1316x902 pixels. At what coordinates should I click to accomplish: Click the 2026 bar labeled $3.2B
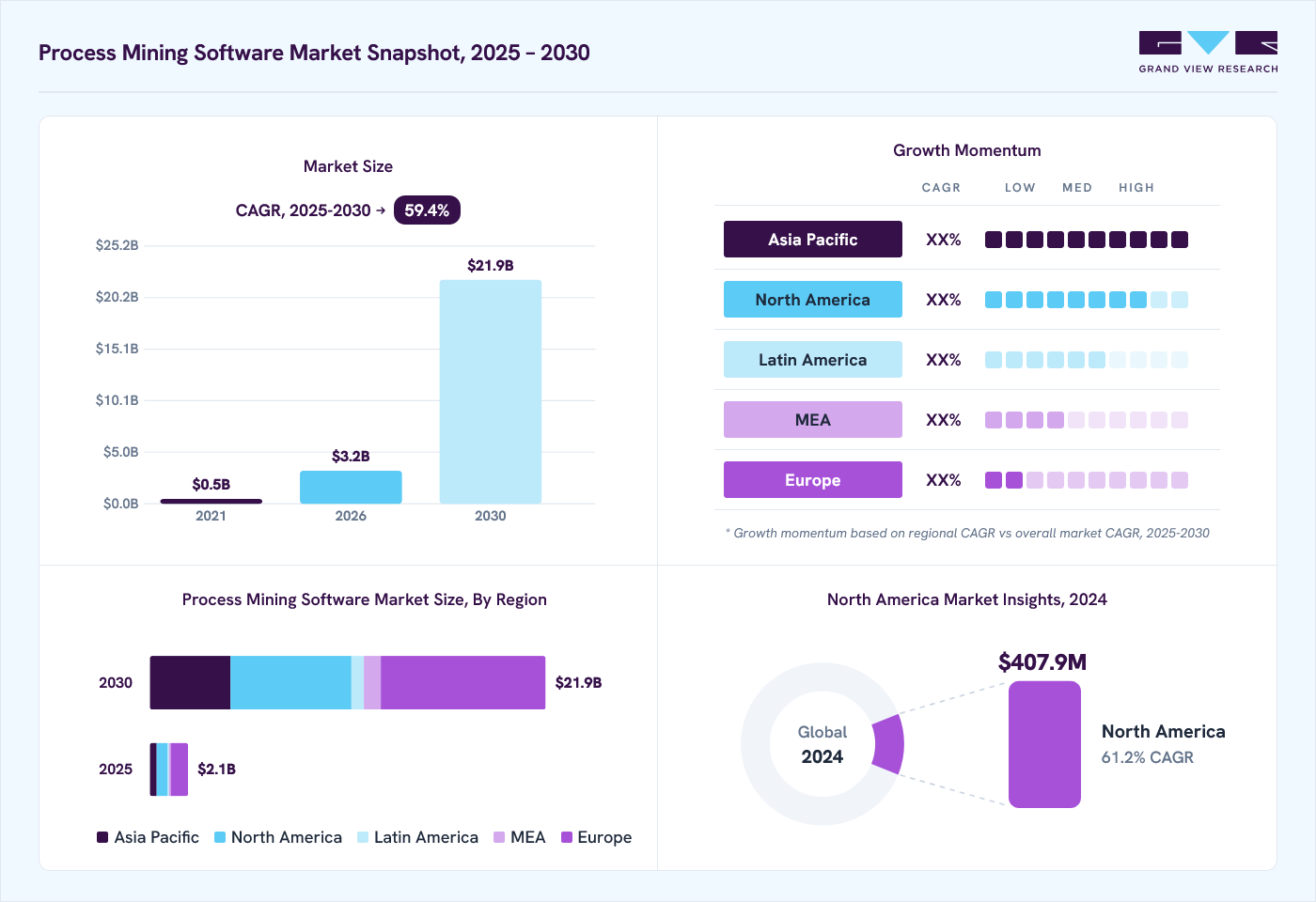351,487
